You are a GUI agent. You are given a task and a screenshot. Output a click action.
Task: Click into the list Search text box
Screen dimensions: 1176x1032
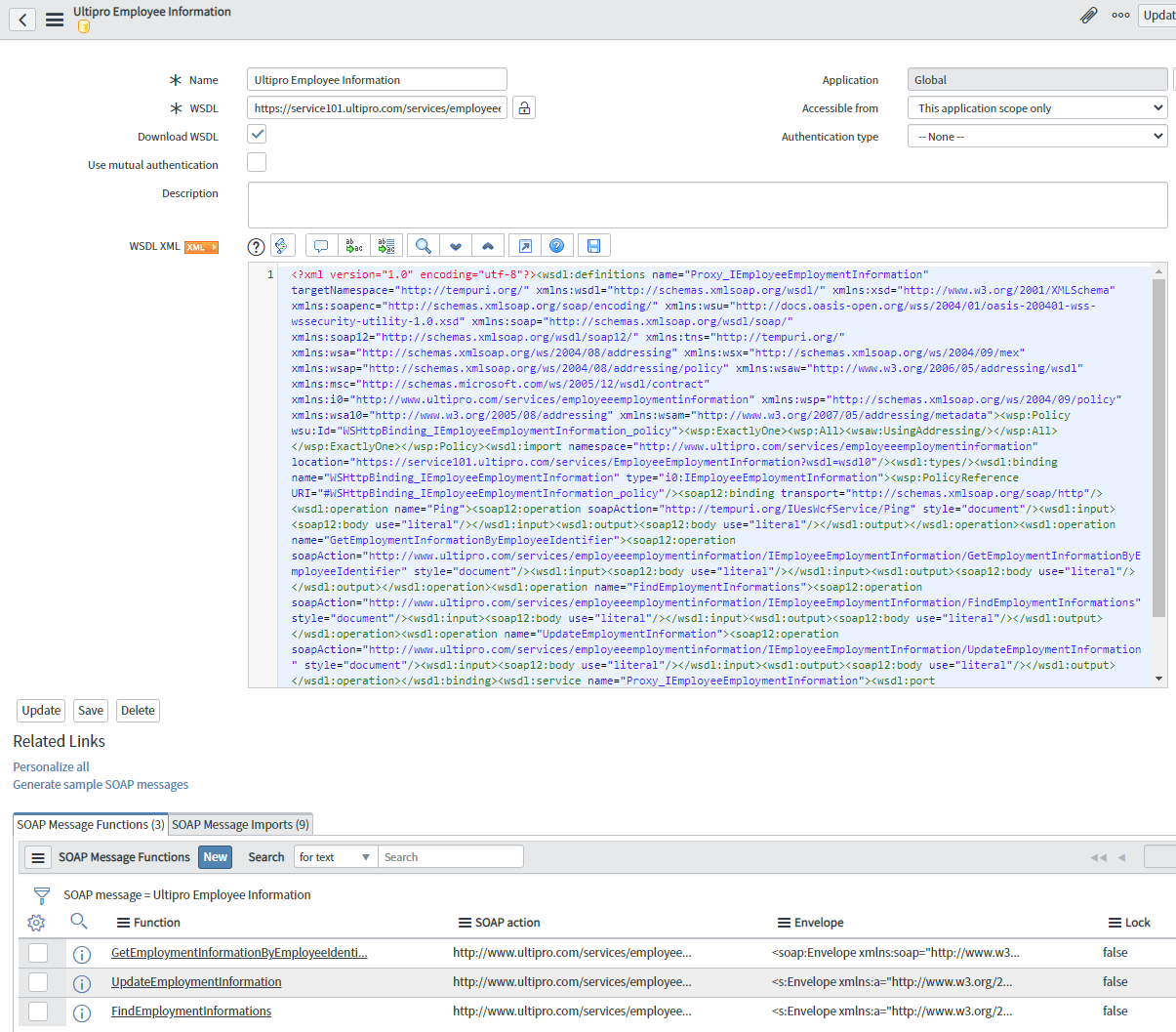pyautogui.click(x=451, y=857)
